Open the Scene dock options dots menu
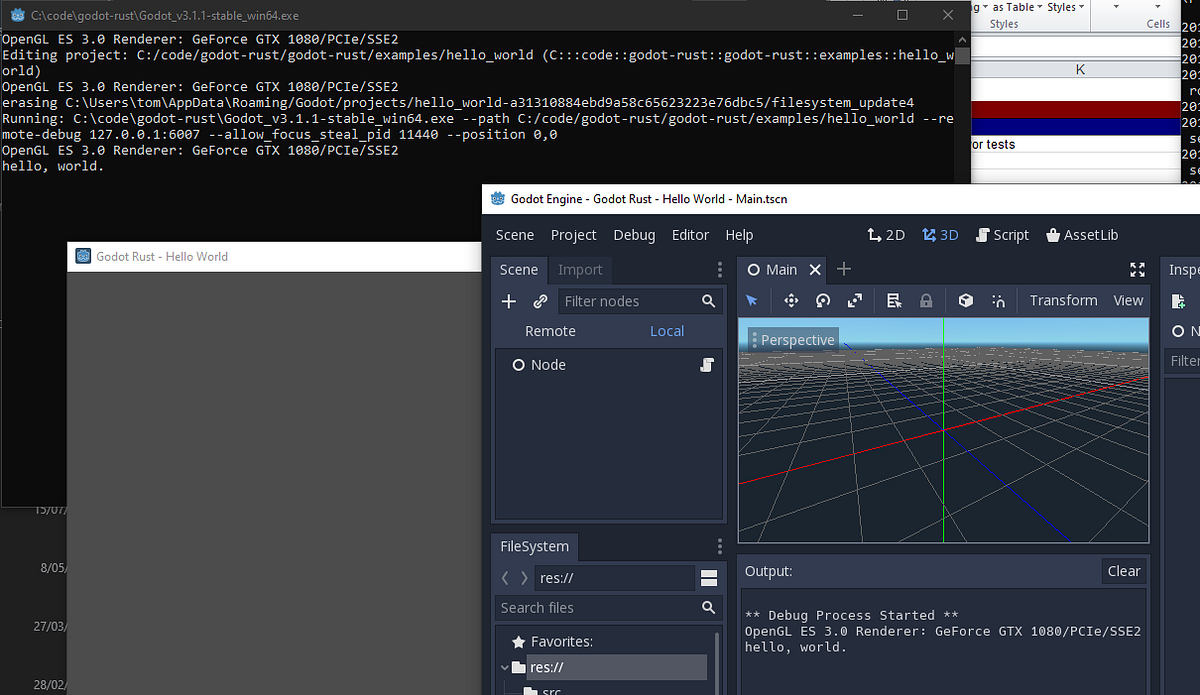Image resolution: width=1200 pixels, height=695 pixels. pyautogui.click(x=720, y=270)
